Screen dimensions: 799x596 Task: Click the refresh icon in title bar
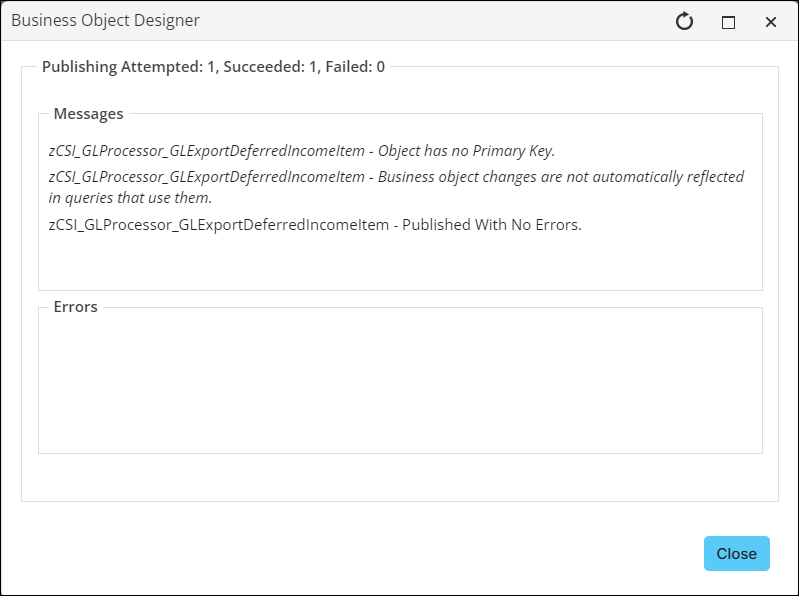tap(684, 21)
